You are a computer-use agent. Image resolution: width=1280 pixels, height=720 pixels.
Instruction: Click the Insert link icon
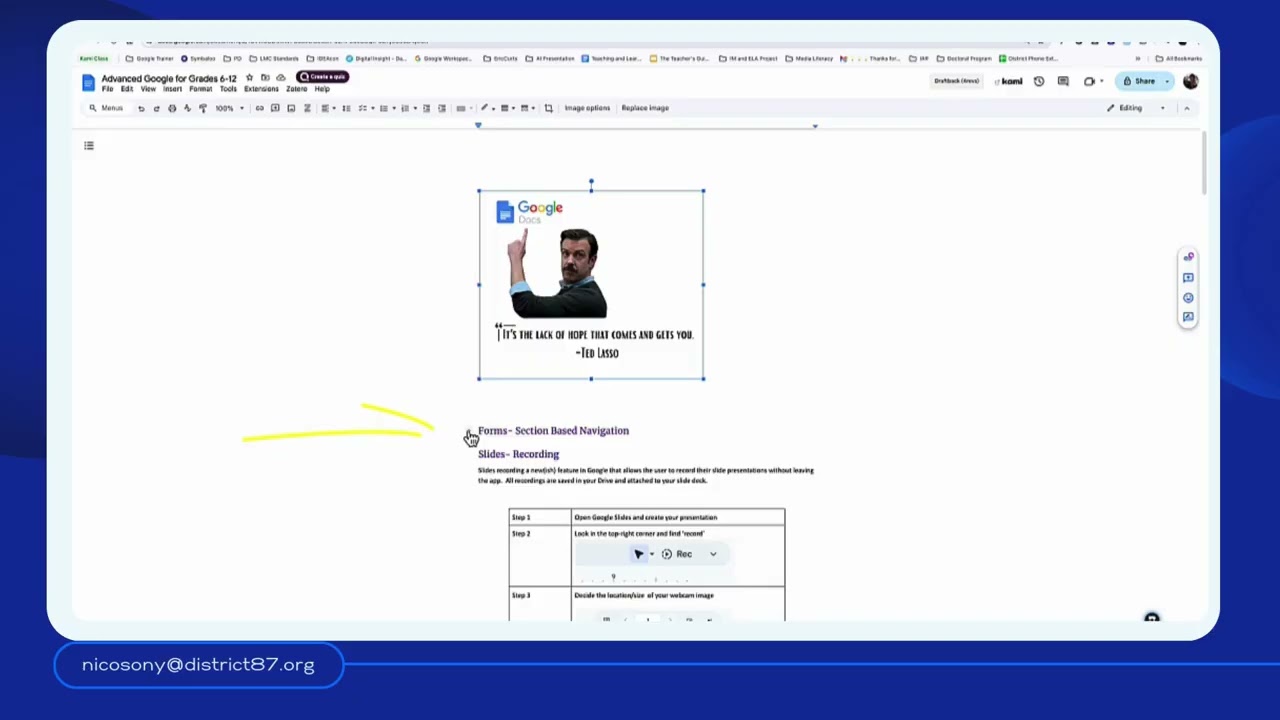tap(259, 108)
